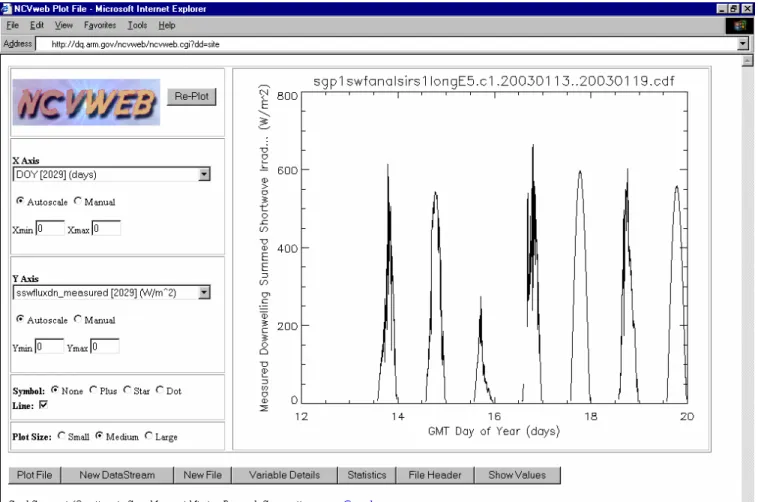Click the Variable Details button
The height and width of the screenshot is (502, 758).
[x=284, y=475]
